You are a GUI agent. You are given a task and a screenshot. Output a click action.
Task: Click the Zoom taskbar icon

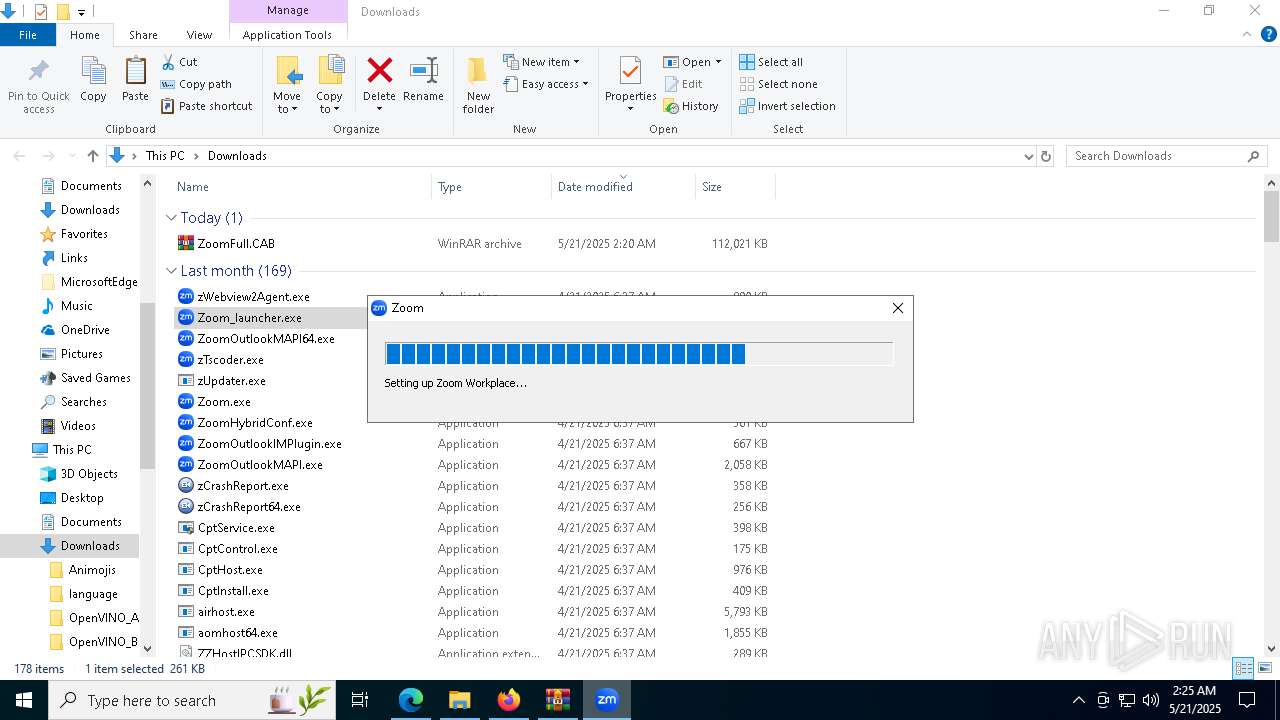pos(607,700)
